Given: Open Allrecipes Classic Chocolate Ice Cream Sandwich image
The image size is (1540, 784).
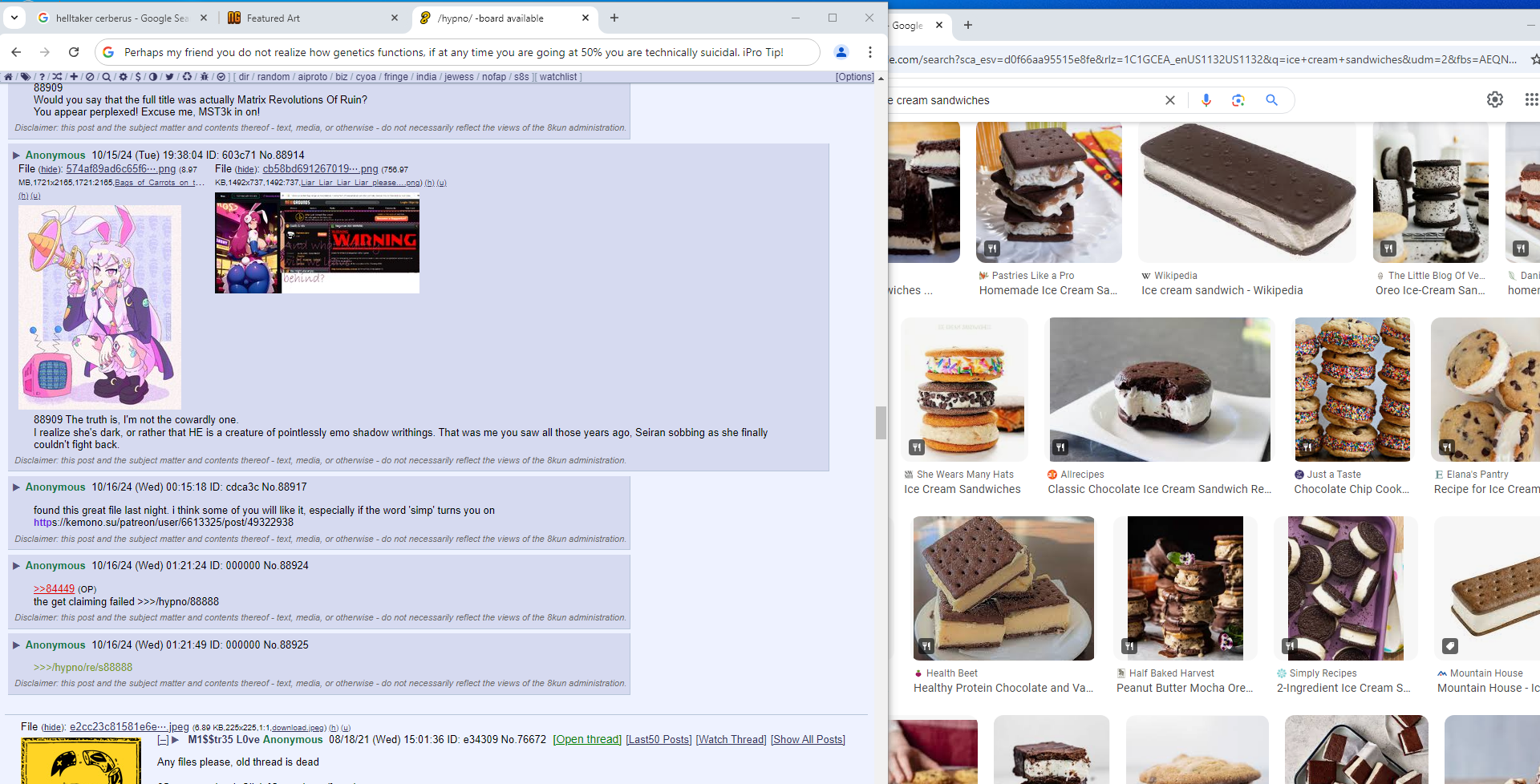Looking at the screenshot, I should pos(1160,390).
